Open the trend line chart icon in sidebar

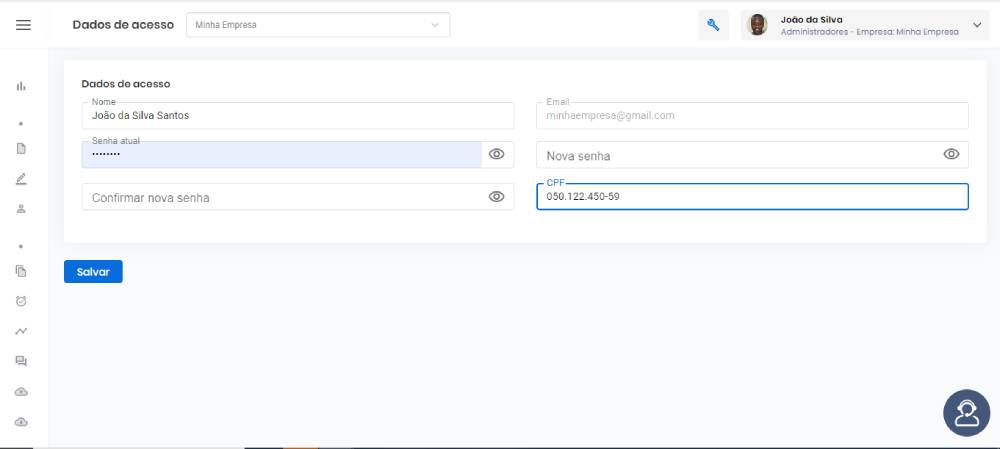coord(21,331)
